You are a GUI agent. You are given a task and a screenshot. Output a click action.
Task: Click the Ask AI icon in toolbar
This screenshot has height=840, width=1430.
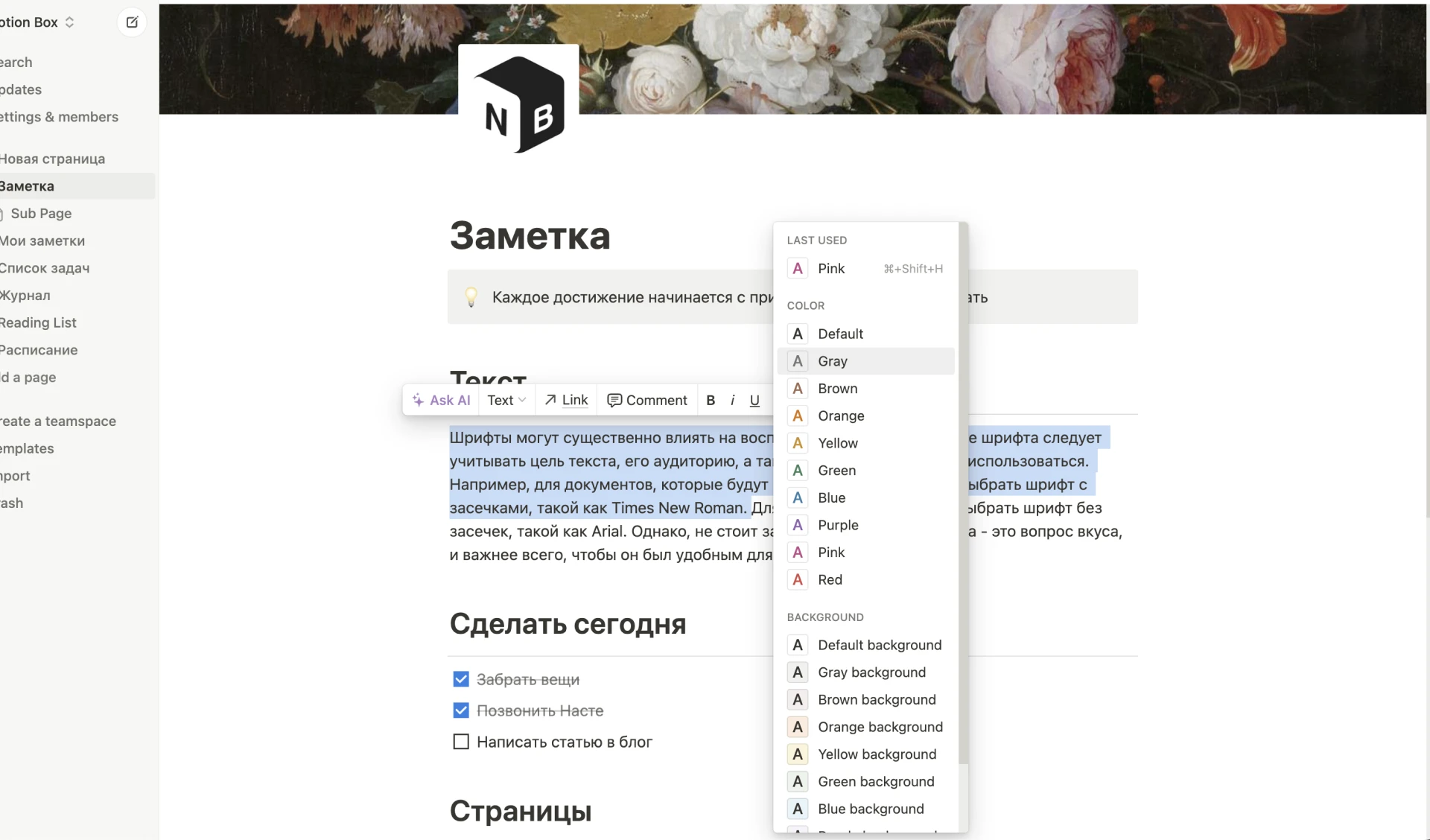418,399
